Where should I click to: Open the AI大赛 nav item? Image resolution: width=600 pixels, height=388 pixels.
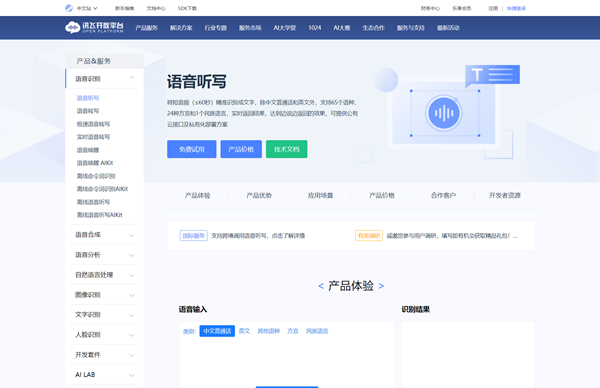(342, 28)
